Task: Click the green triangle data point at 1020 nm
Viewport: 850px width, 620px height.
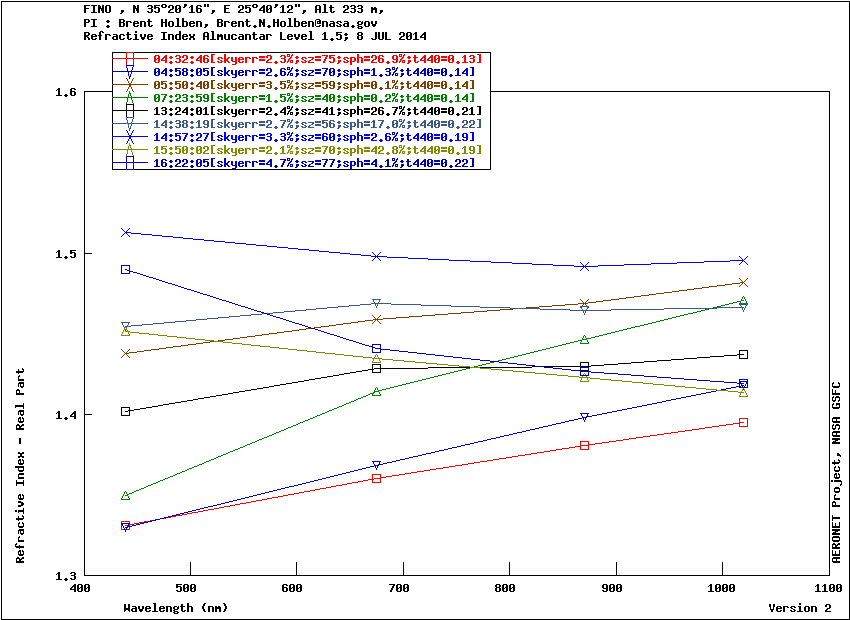Action: (743, 301)
